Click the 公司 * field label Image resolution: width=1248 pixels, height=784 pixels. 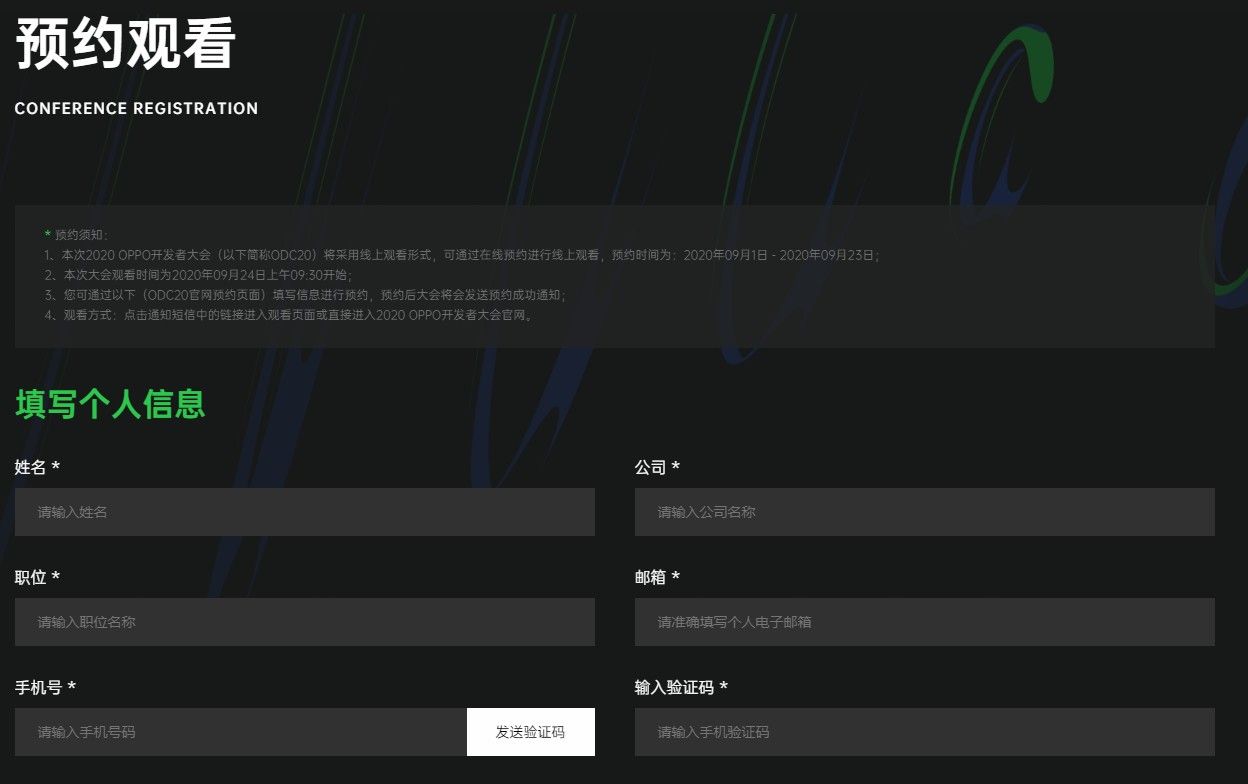657,467
